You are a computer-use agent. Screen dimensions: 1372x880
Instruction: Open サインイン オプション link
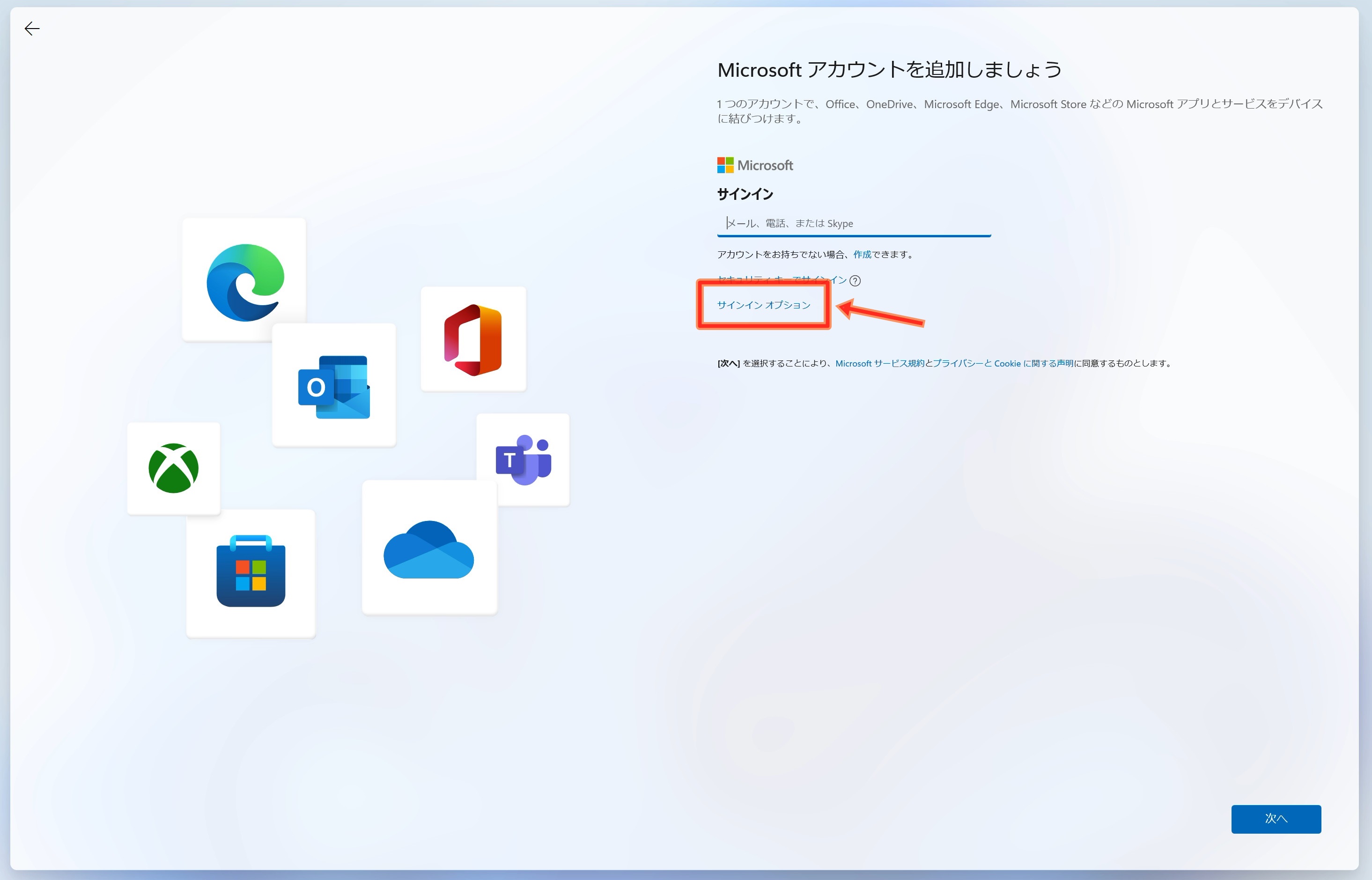click(763, 305)
